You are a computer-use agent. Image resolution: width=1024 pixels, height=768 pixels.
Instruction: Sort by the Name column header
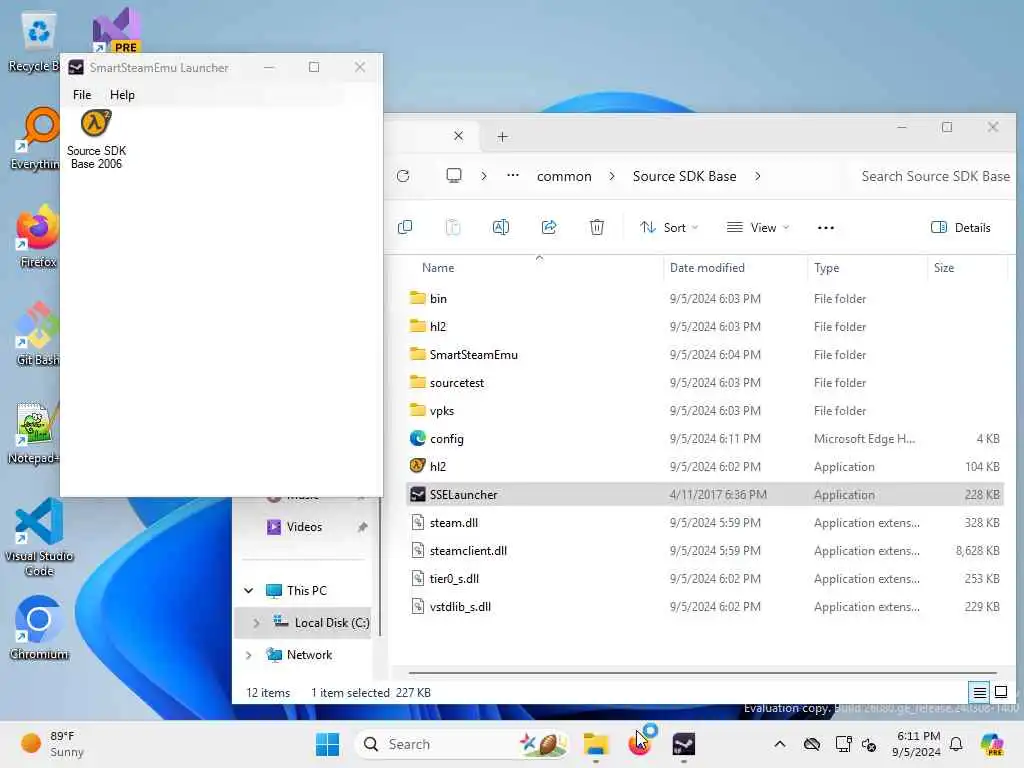pos(438,268)
